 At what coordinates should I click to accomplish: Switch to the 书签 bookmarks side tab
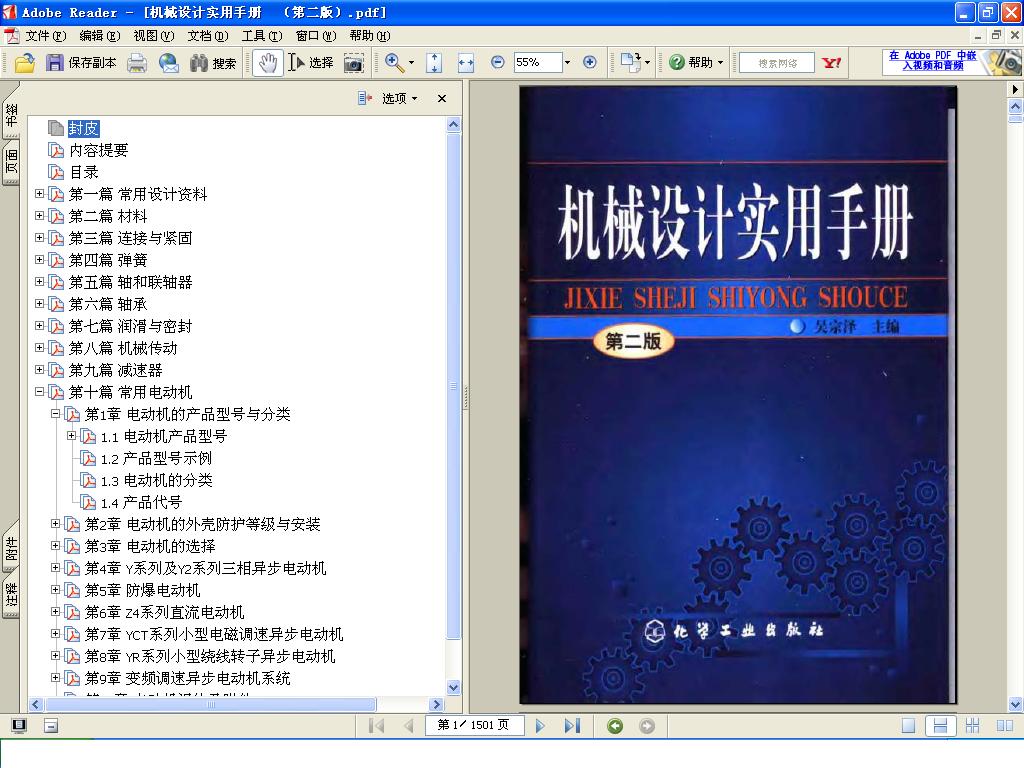11,115
